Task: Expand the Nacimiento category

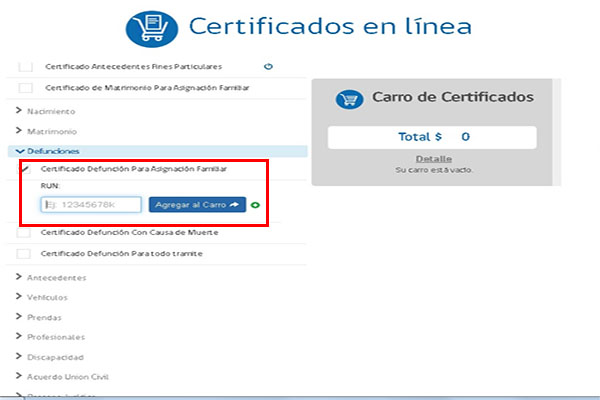Action: pyautogui.click(x=46, y=111)
